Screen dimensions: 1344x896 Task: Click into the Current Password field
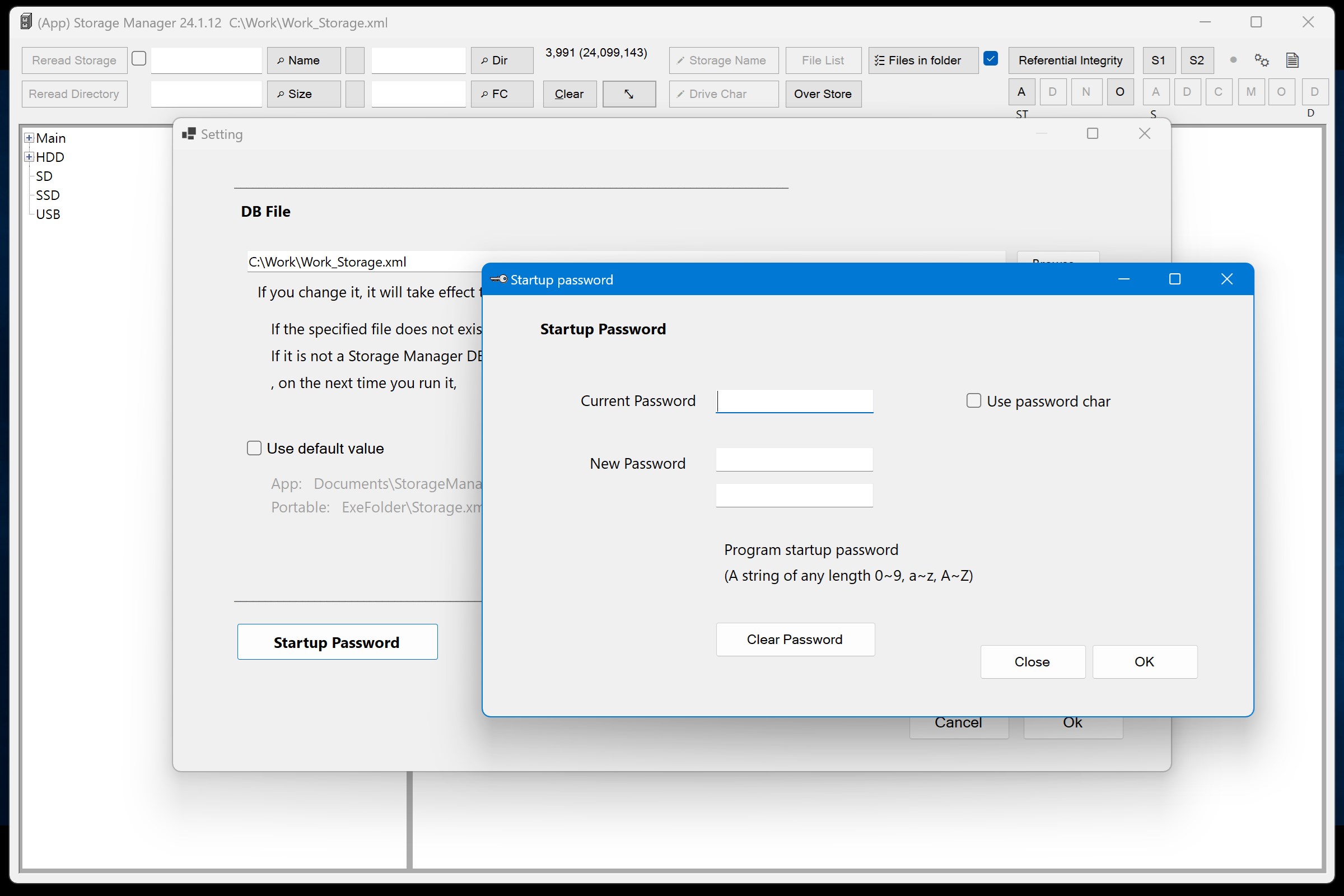[x=794, y=401]
